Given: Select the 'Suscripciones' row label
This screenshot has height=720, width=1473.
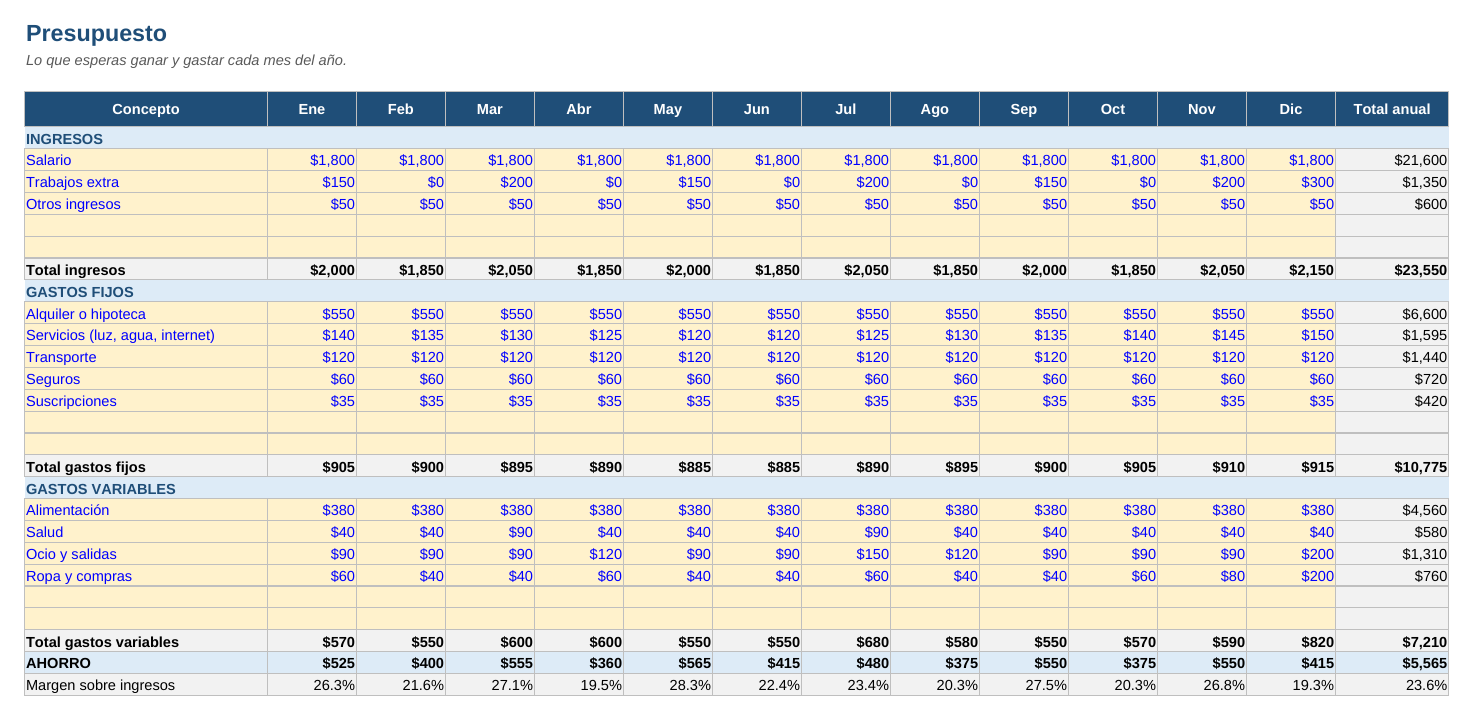Looking at the screenshot, I should pos(146,401).
